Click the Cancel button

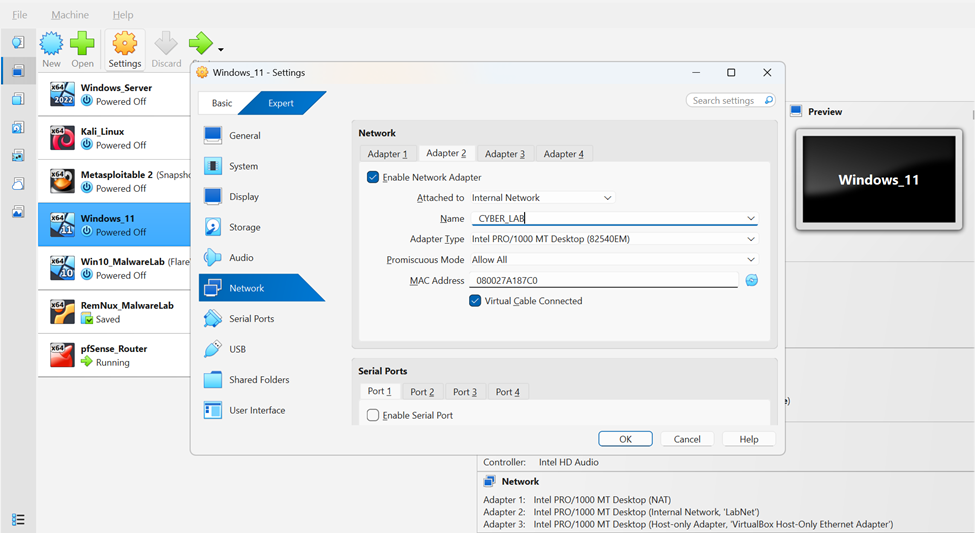pos(687,439)
